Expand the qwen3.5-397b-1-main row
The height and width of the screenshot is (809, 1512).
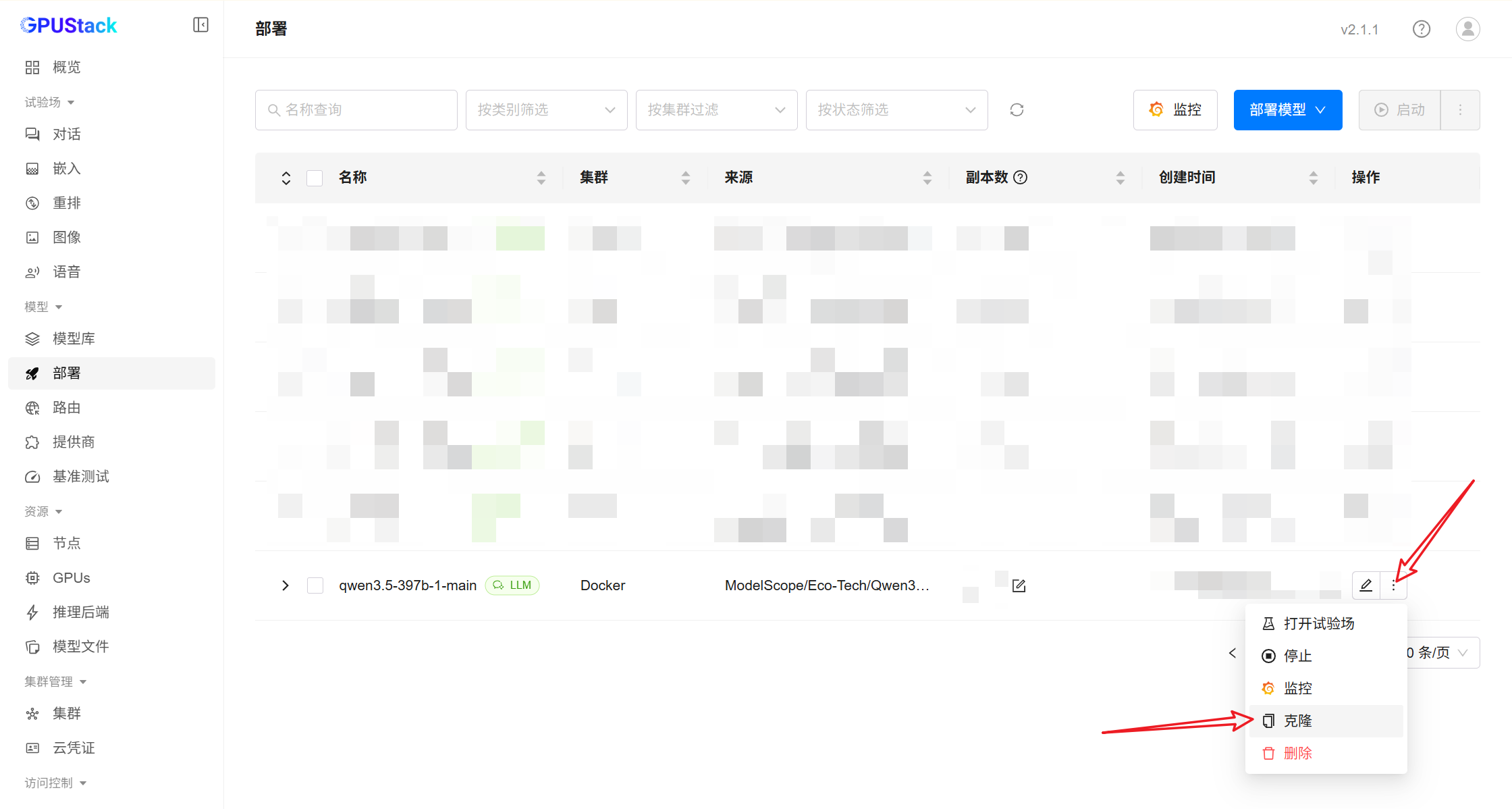pos(286,585)
